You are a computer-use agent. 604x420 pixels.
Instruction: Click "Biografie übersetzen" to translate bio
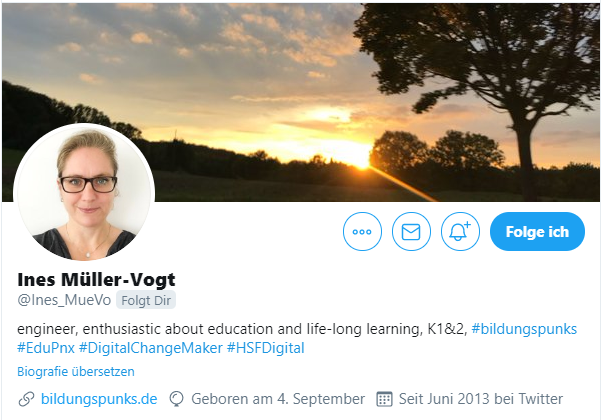tap(76, 371)
